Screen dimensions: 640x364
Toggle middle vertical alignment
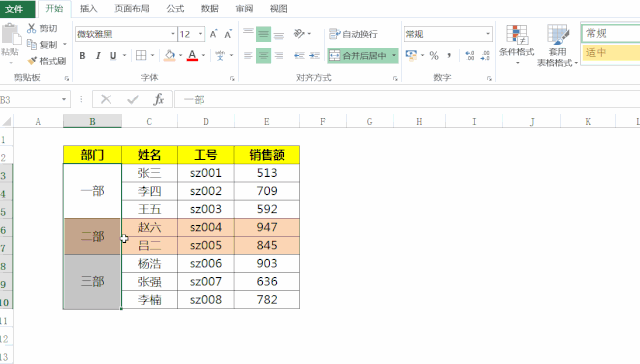tap(263, 34)
